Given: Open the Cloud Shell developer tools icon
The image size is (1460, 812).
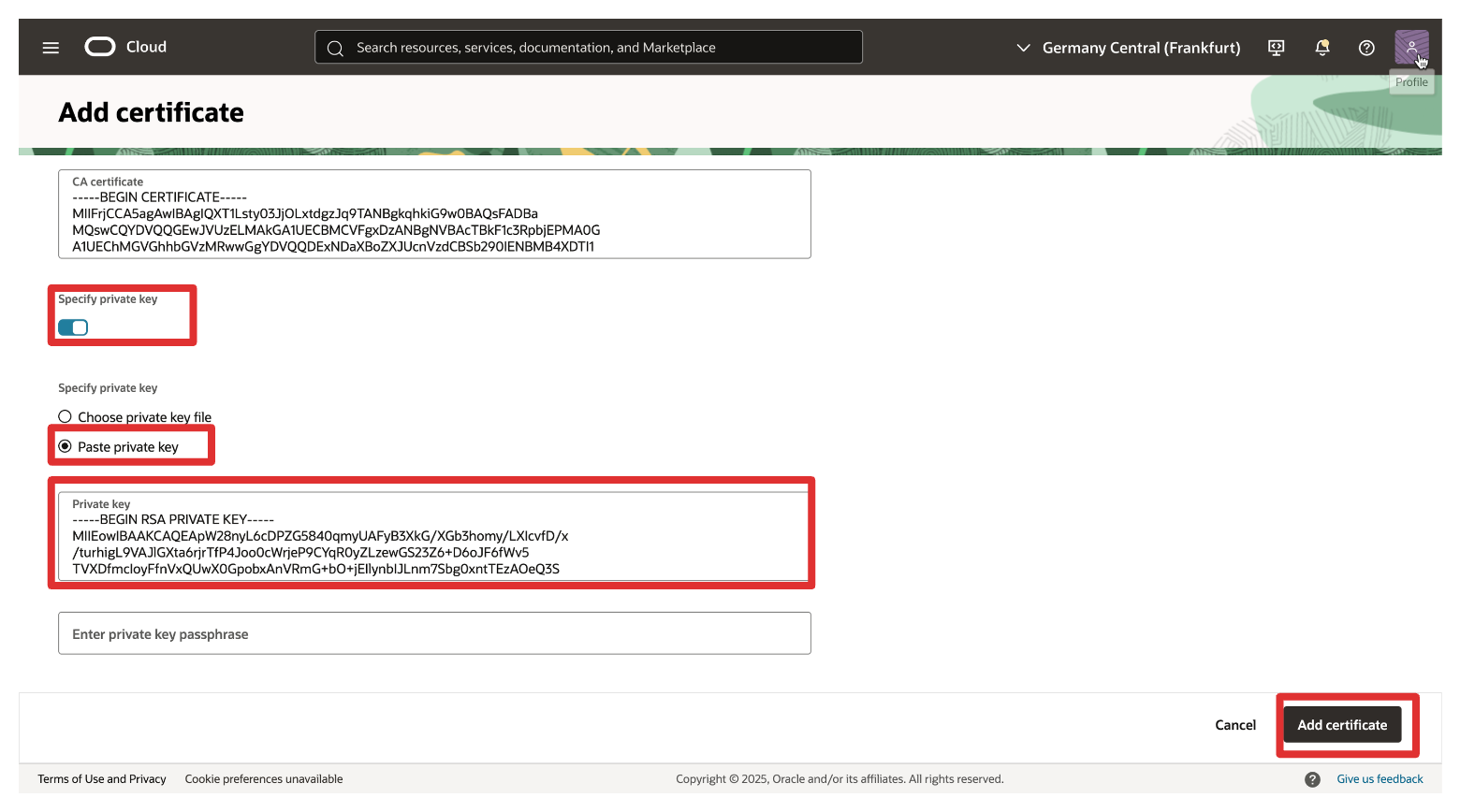Looking at the screenshot, I should [x=1276, y=48].
